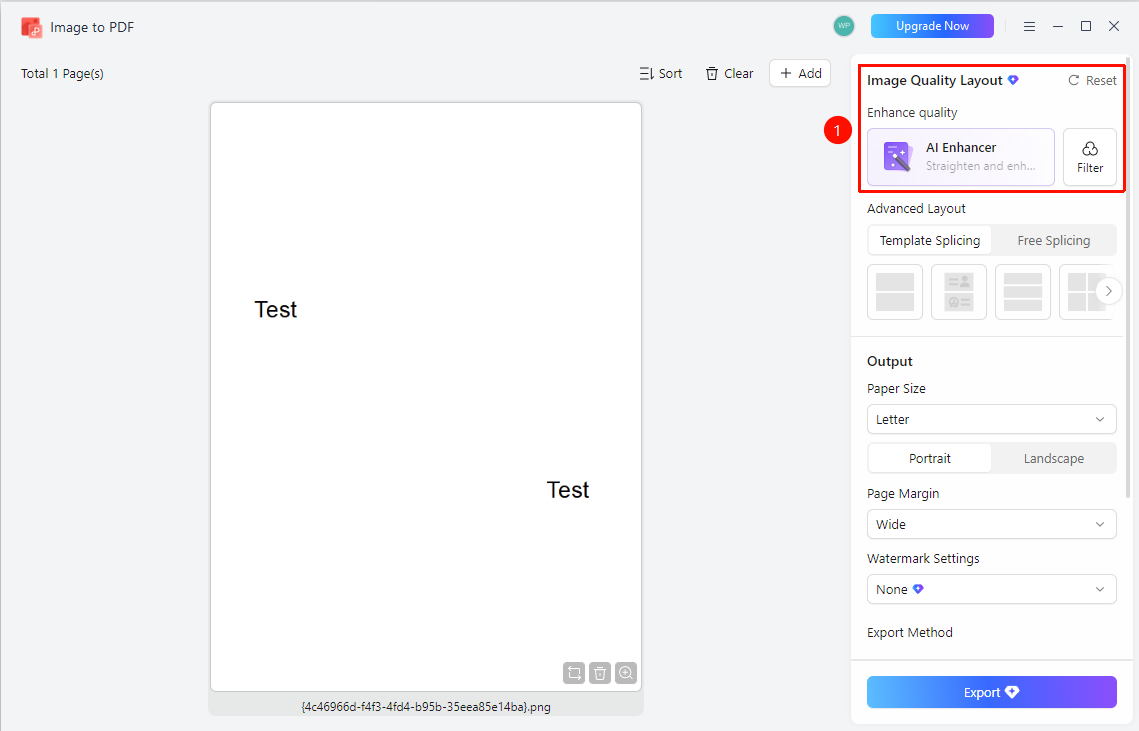Click the png file name label

pyautogui.click(x=426, y=706)
